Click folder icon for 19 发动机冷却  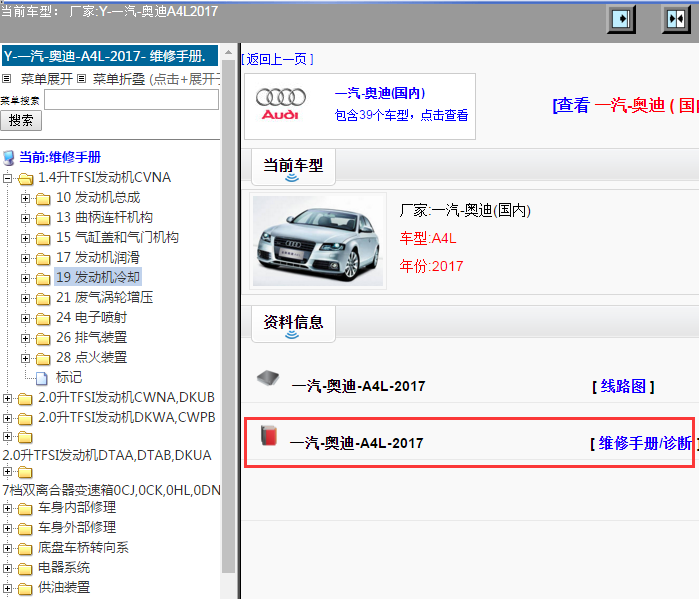pyautogui.click(x=43, y=279)
